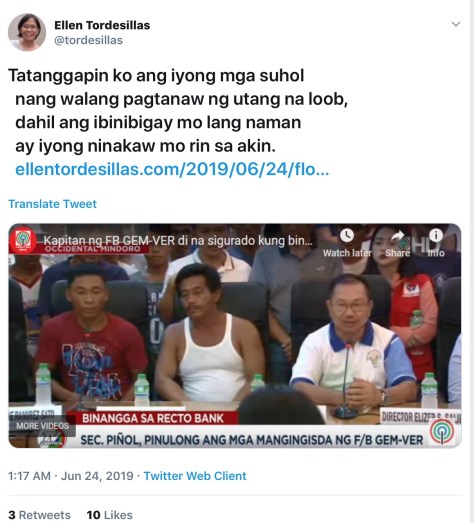
Task: Open the Ellen Tordesillas profile name
Action: [102, 25]
